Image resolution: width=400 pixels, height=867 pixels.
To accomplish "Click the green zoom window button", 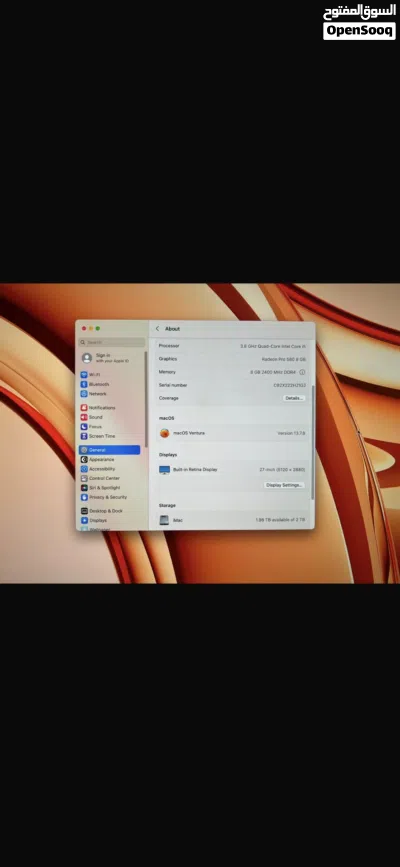I will coord(98,328).
